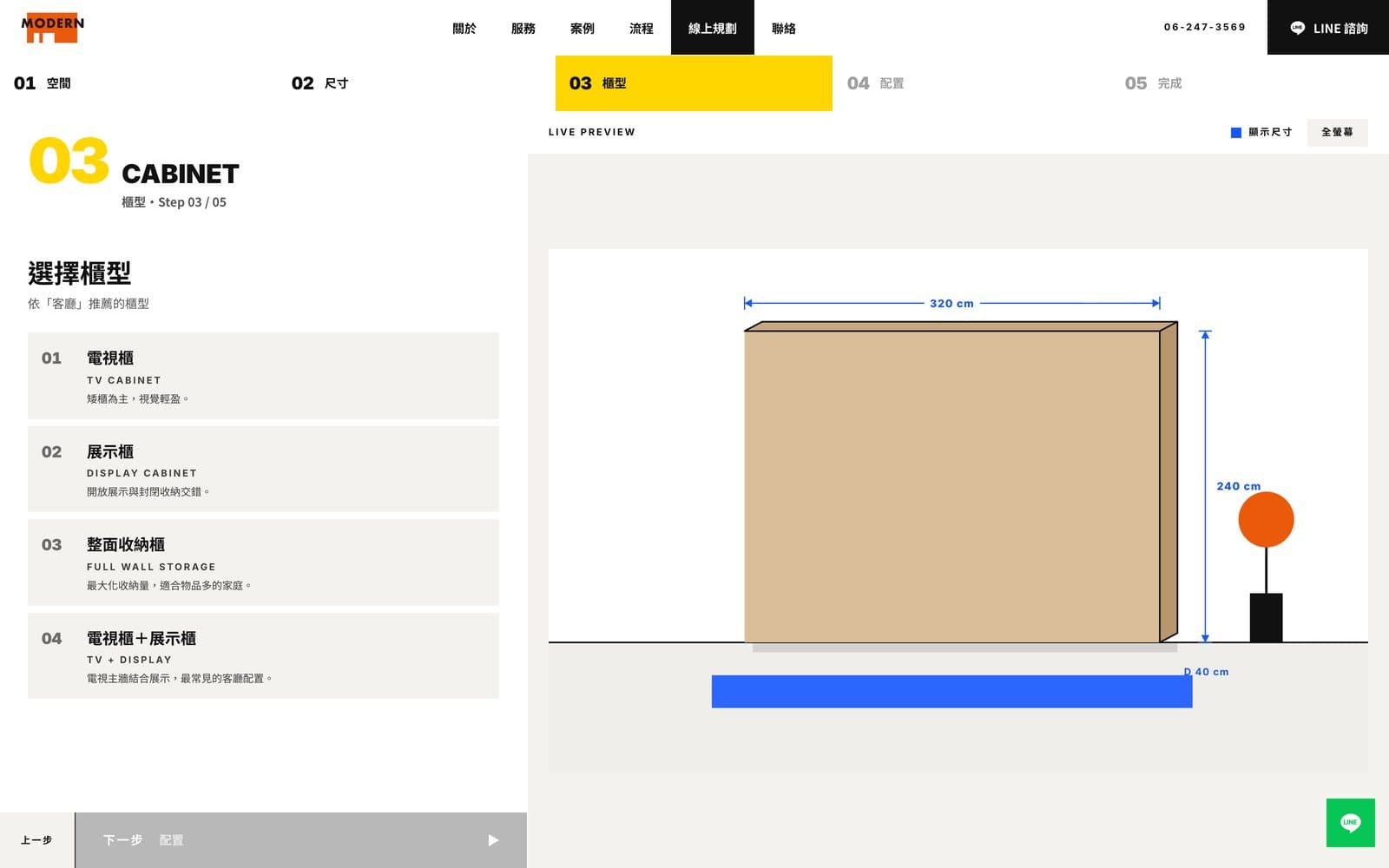The width and height of the screenshot is (1389, 868).
Task: Click the LINE 諮詢 button in header
Action: 1328,27
